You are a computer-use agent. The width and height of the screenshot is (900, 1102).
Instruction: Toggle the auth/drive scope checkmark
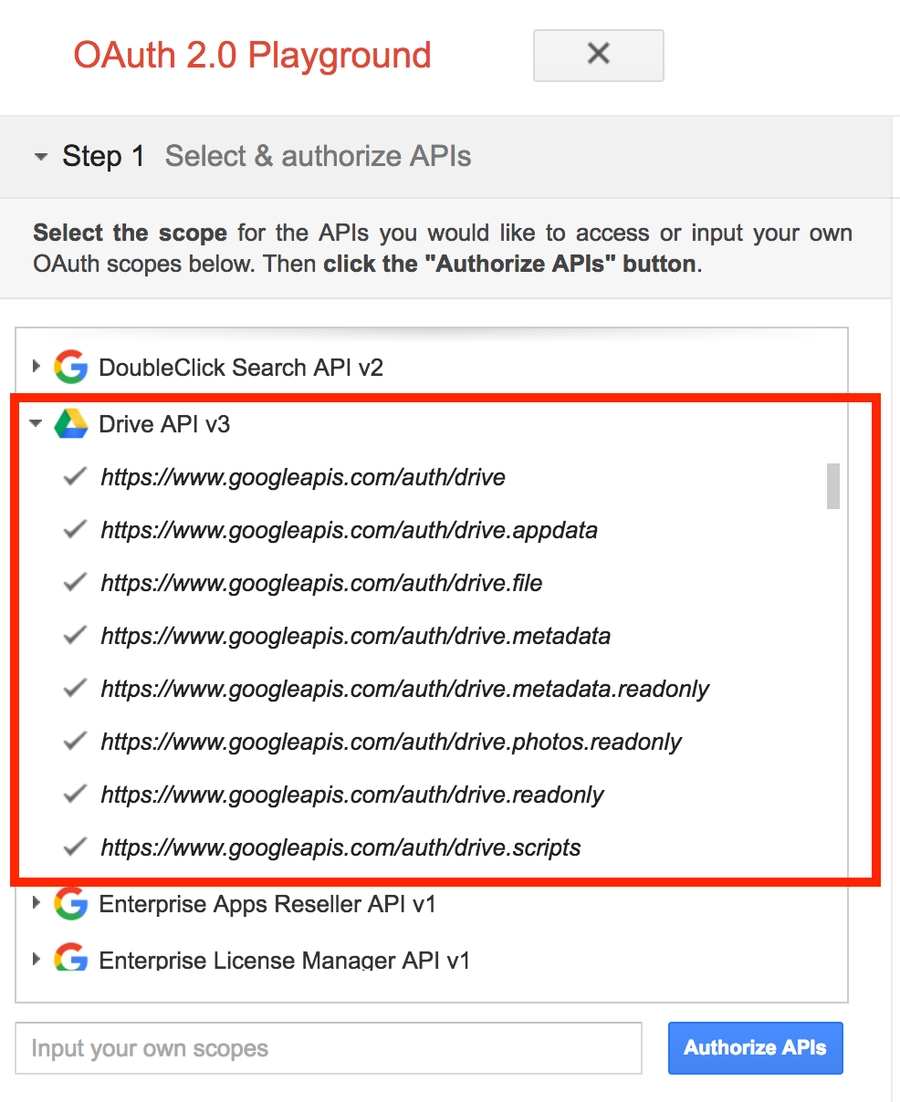(x=74, y=477)
